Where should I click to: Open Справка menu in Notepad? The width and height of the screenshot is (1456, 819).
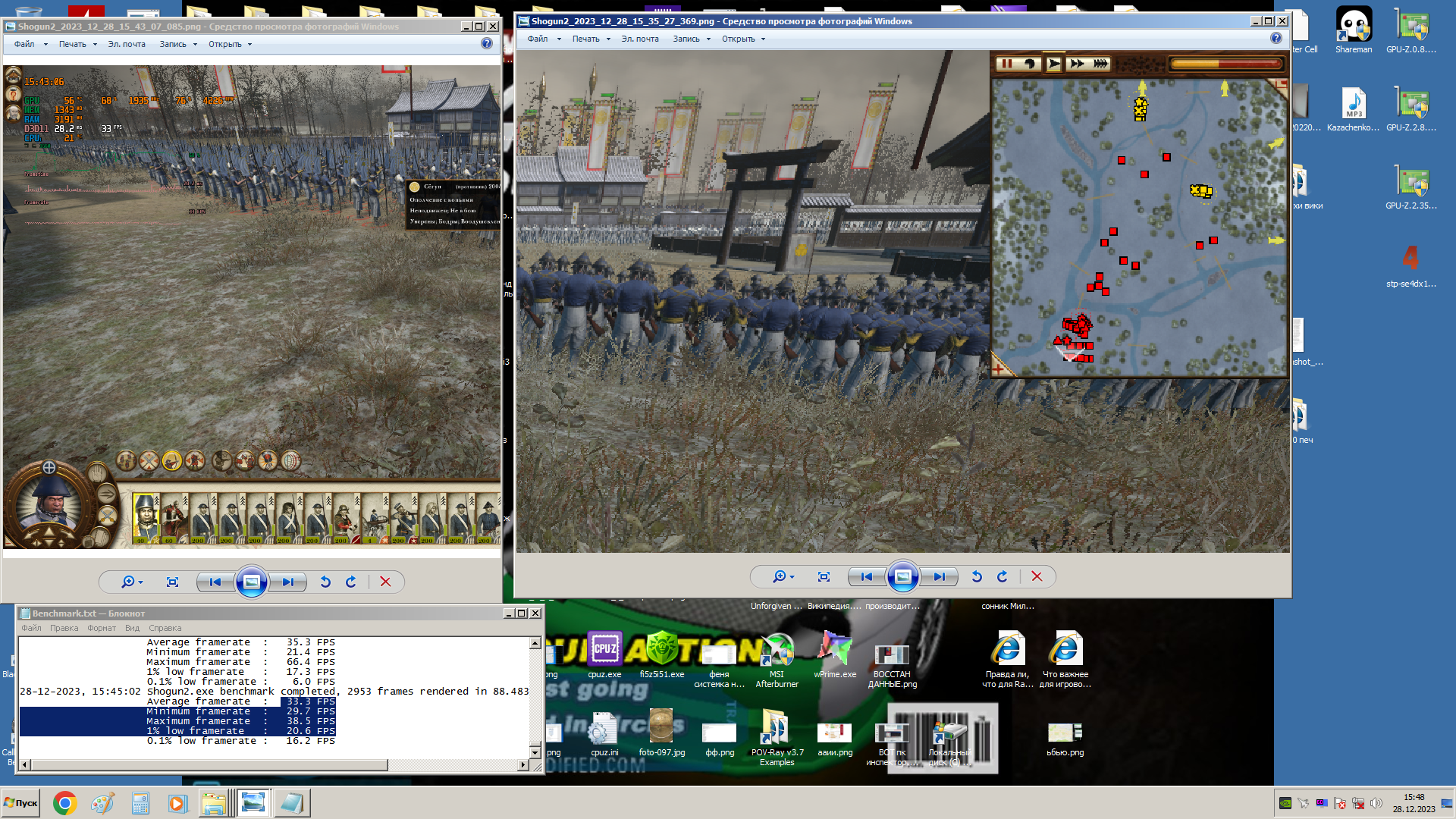165,628
